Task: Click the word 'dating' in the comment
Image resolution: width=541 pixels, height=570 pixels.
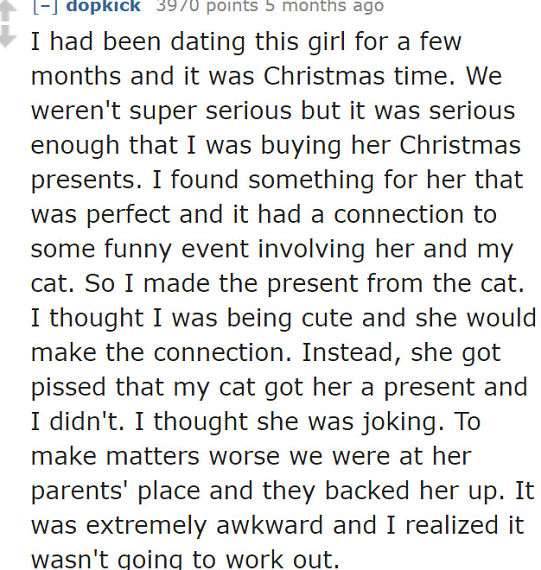Action: (x=208, y=42)
